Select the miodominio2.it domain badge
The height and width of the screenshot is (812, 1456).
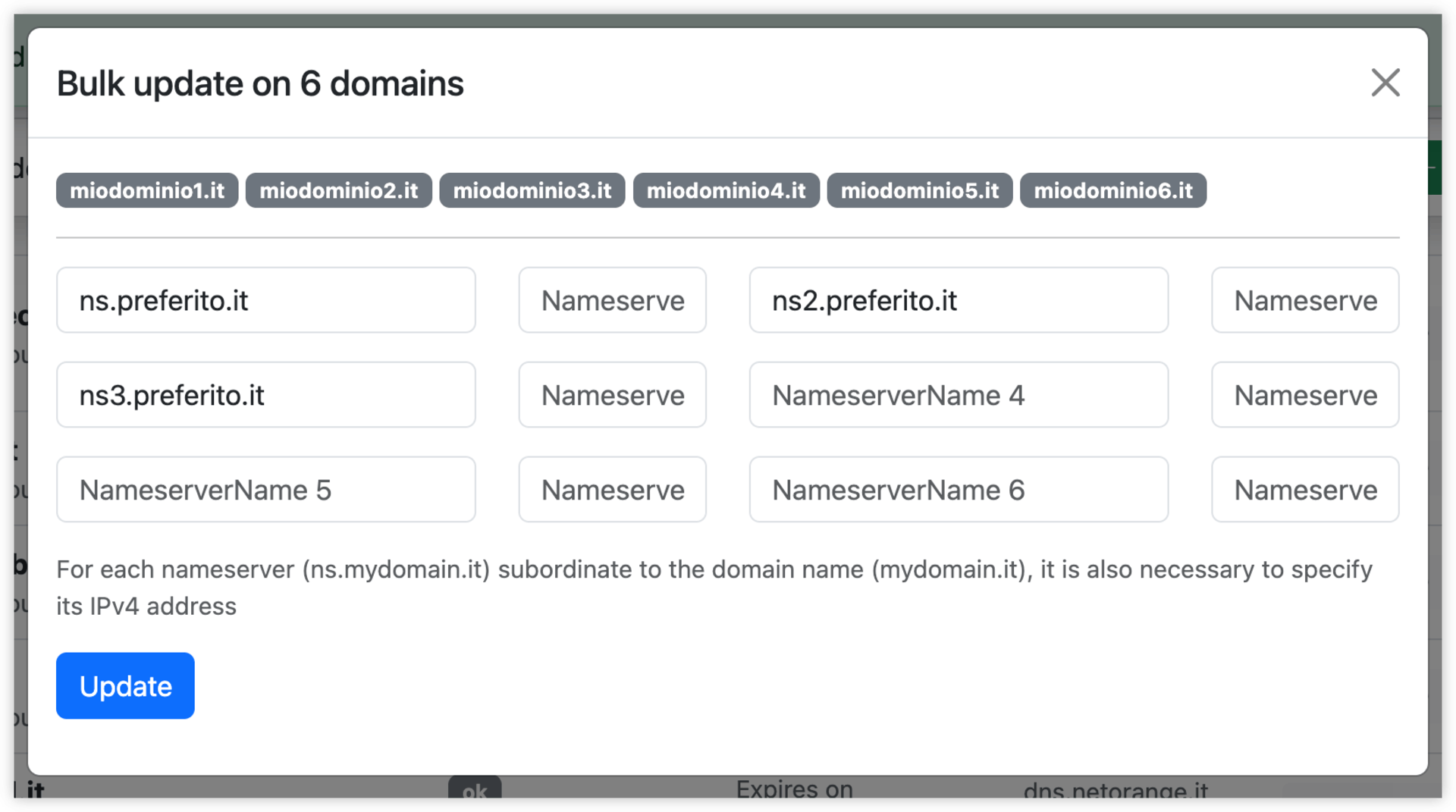[338, 190]
